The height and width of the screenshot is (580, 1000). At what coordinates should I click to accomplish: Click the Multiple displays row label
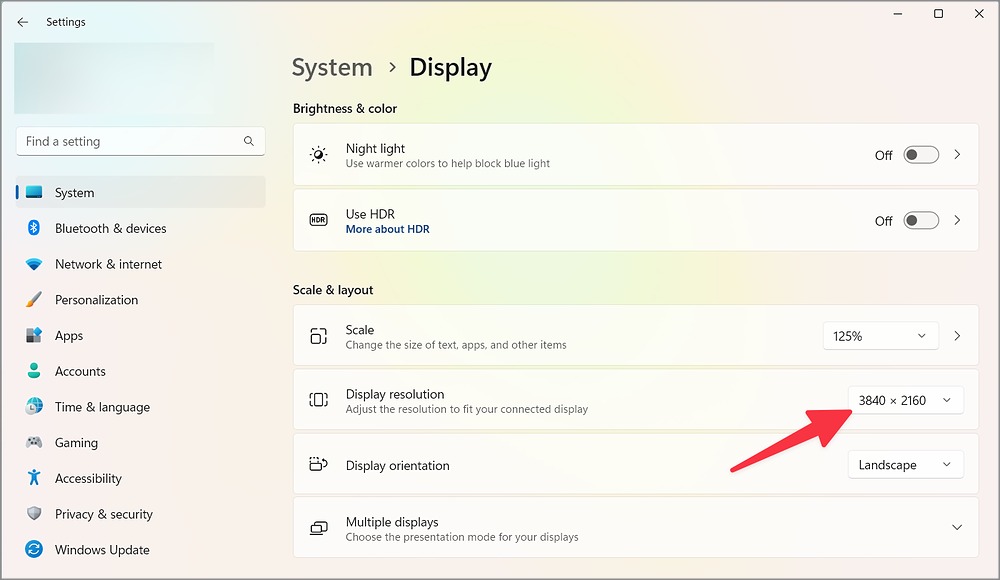click(392, 521)
